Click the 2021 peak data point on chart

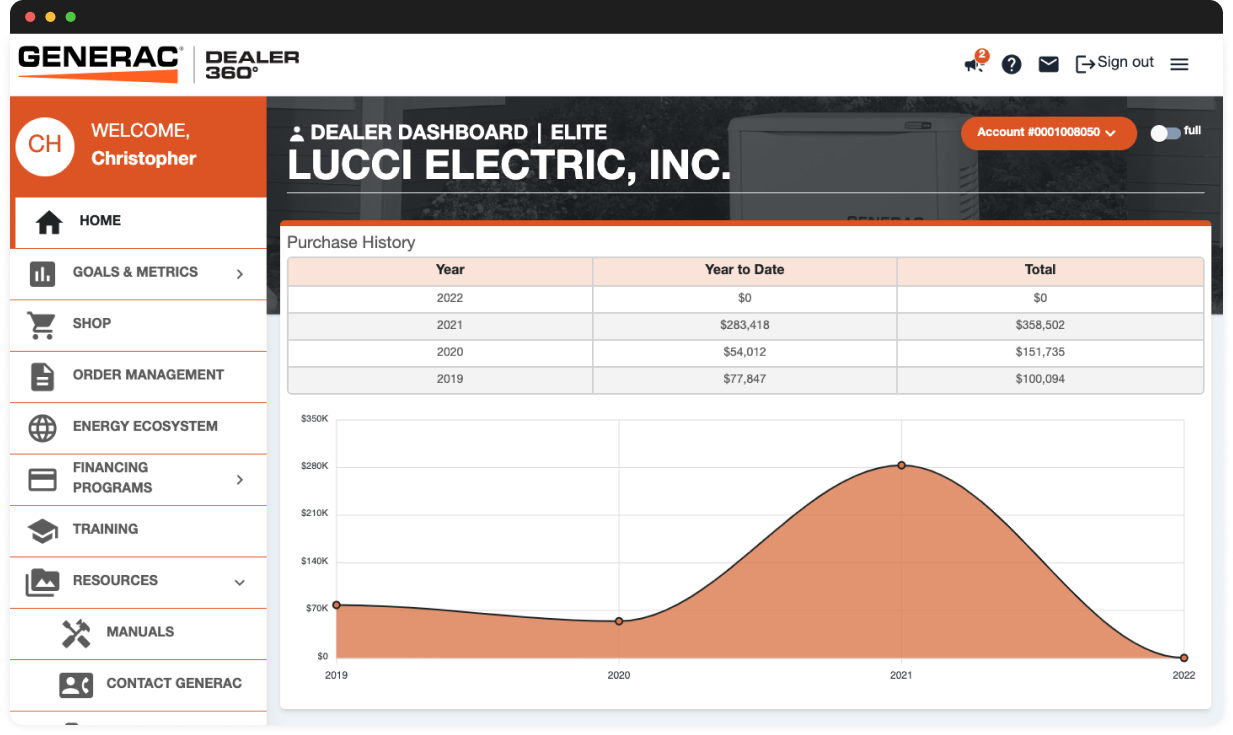coord(901,465)
